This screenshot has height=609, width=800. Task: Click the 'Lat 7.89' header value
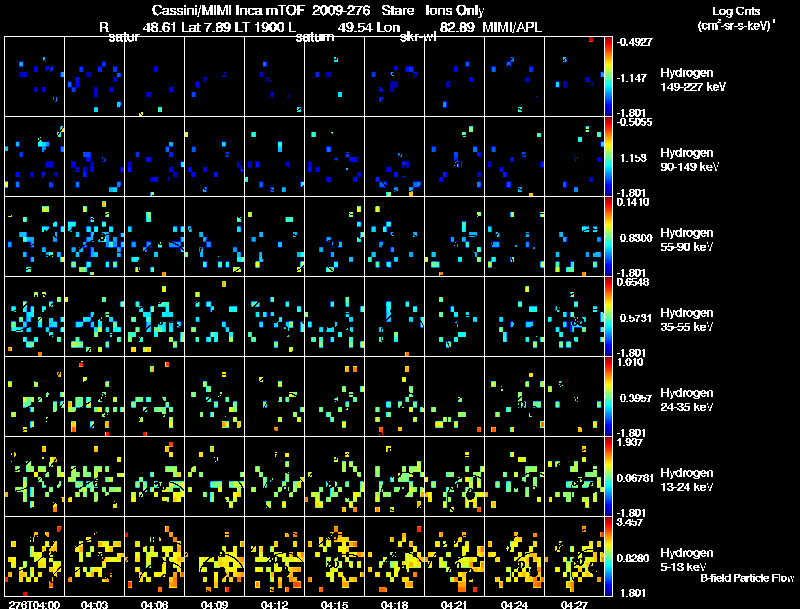click(207, 27)
